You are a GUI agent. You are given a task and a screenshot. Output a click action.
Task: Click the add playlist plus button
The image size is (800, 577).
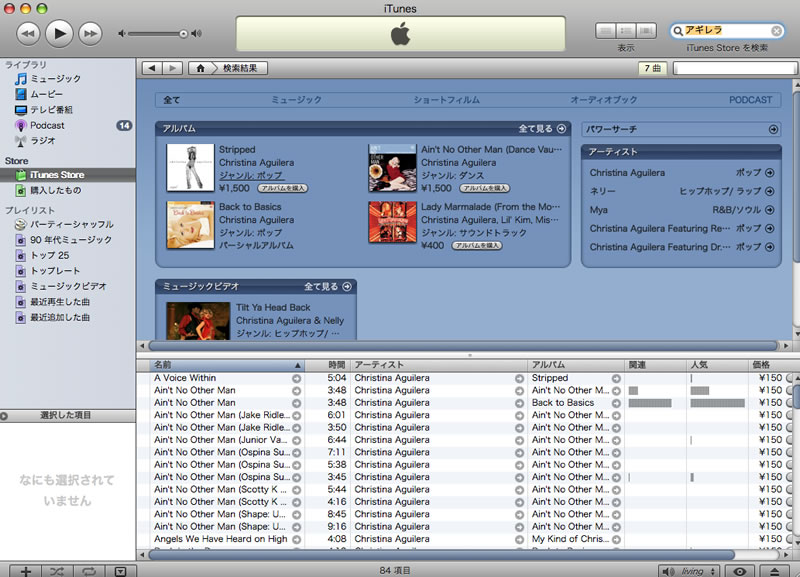pyautogui.click(x=26, y=570)
